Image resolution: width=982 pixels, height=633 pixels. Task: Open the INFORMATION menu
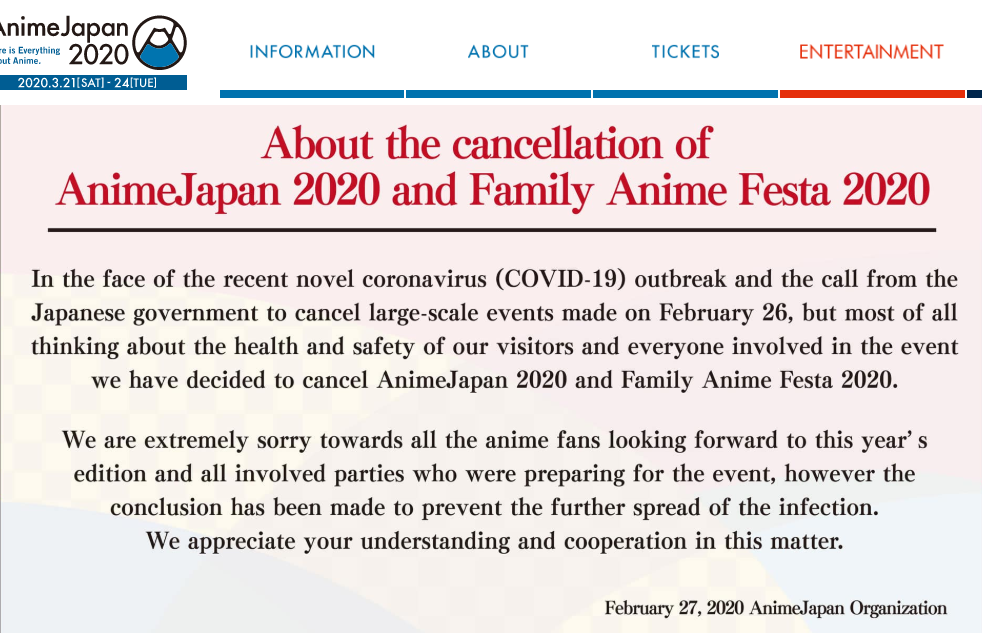pyautogui.click(x=312, y=51)
